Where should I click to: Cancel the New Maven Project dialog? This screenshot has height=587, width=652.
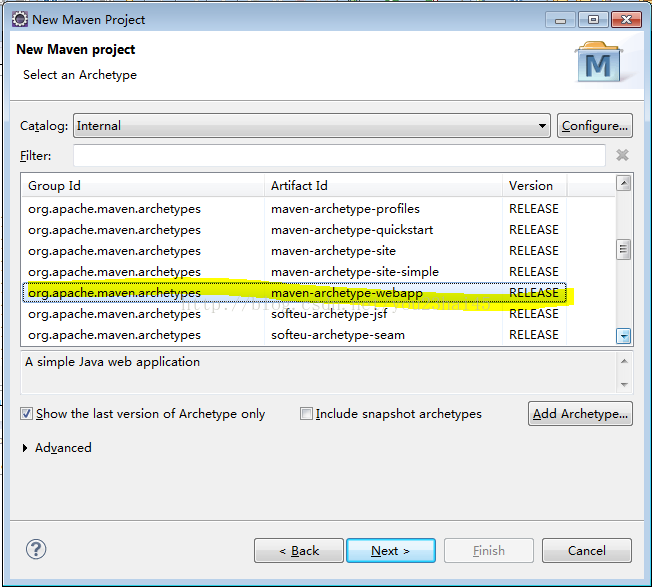pos(587,550)
